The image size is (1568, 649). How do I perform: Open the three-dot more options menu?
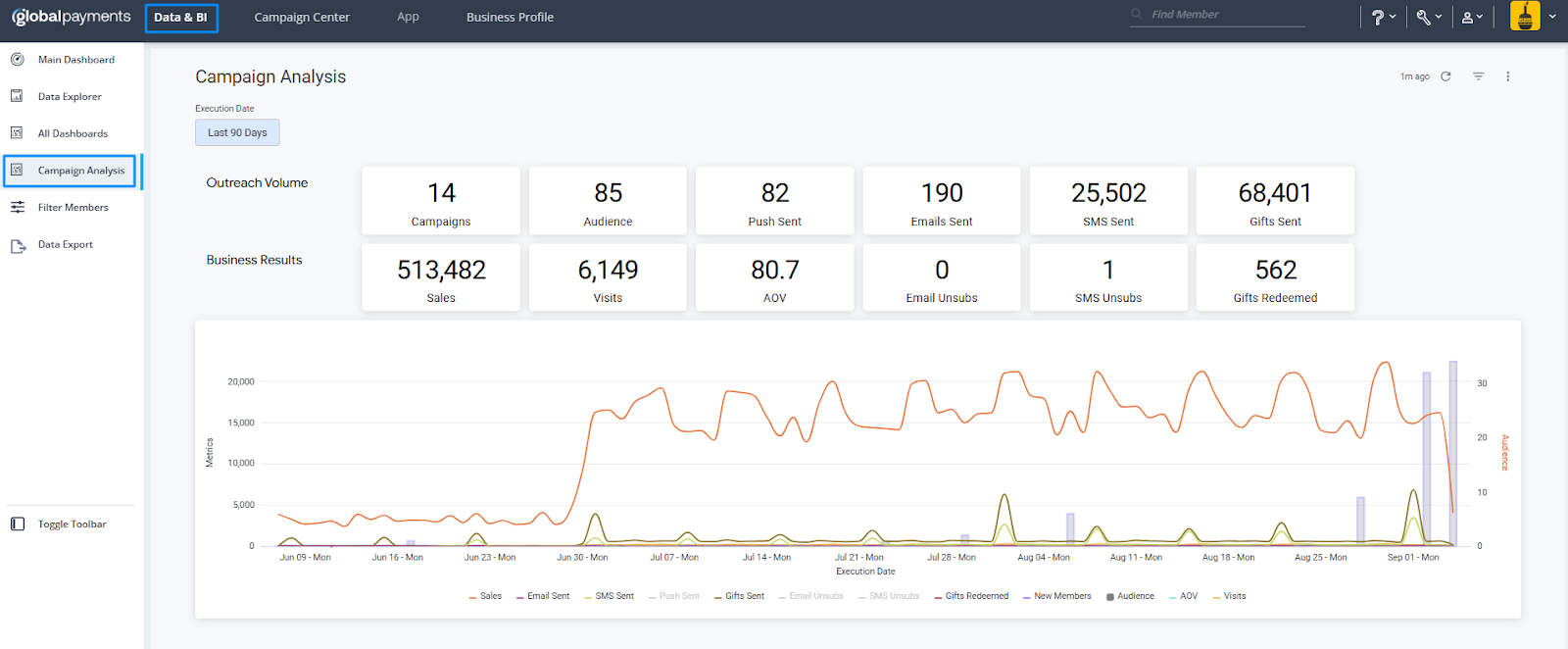1507,76
